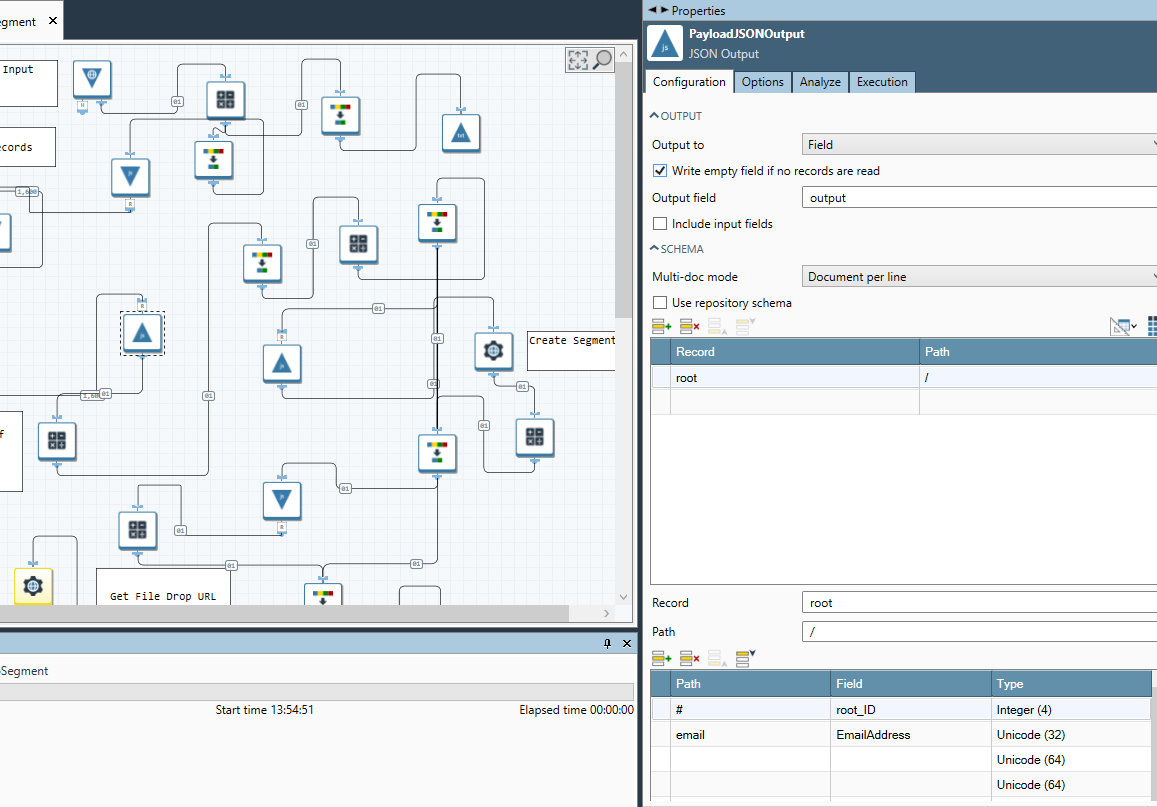Select the dashed-border selected JSON output node
This screenshot has width=1157, height=807.
142,333
